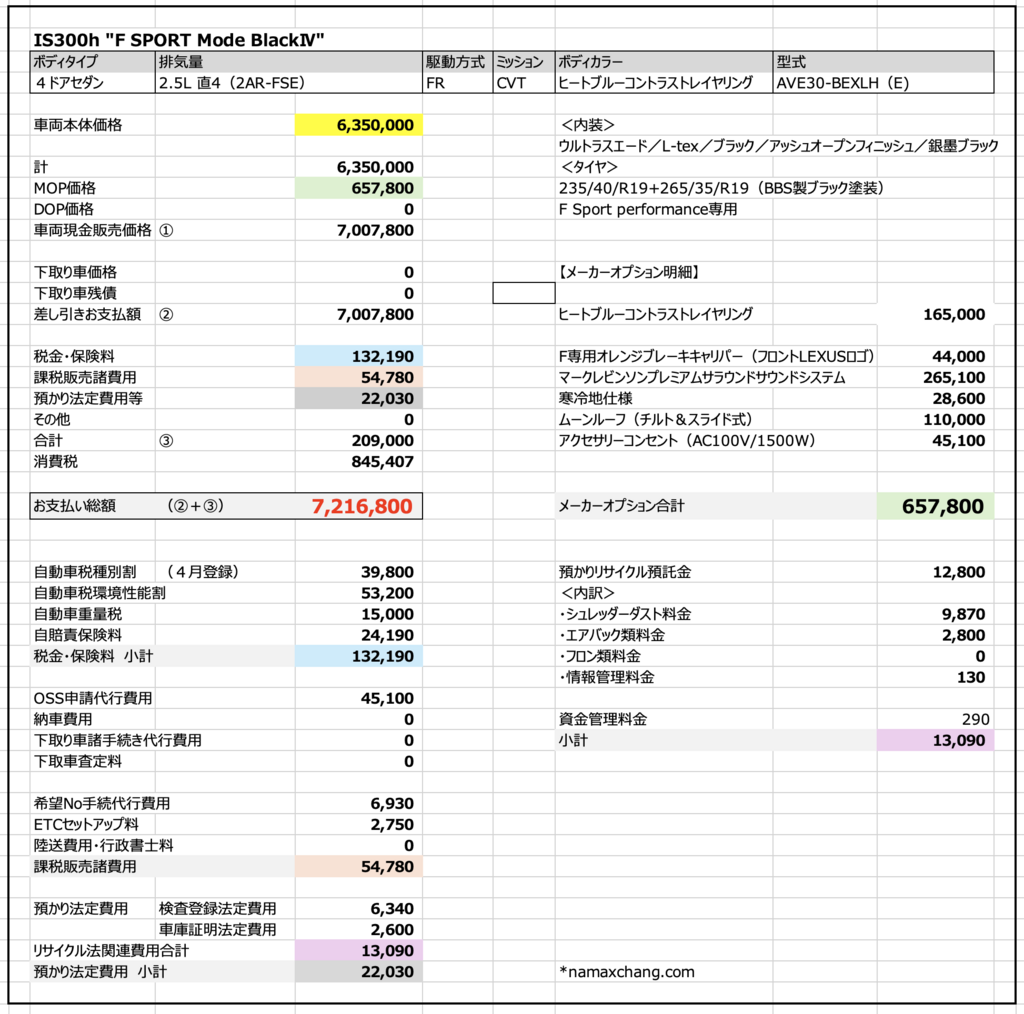Click the "下取り車残債" label
The width and height of the screenshot is (1024, 1014).
pos(75,293)
